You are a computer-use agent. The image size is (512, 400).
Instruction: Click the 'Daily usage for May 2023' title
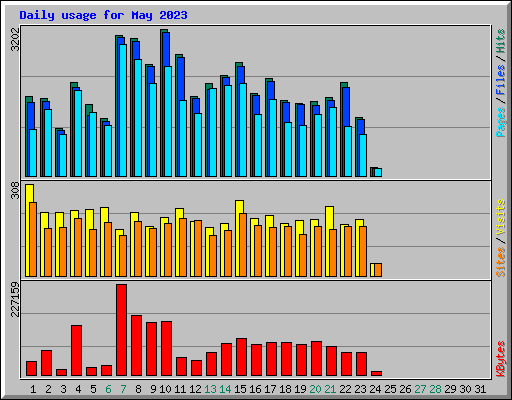coord(103,15)
